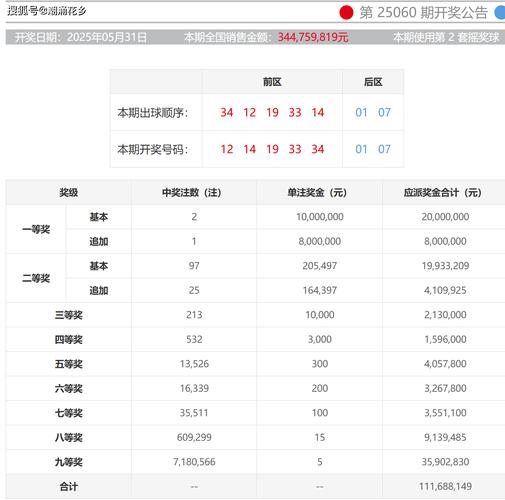Image resolution: width=505 pixels, height=500 pixels.
Task: Select the 三等奖 row label
Action: (x=69, y=315)
